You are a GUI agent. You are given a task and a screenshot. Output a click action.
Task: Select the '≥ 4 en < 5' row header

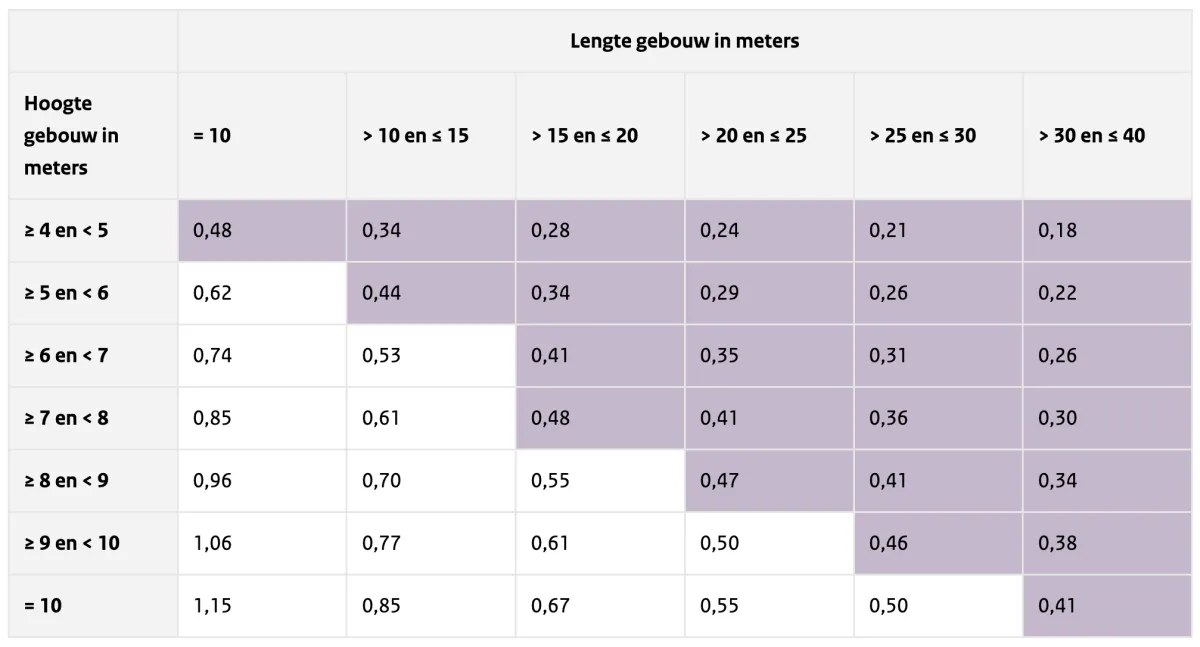pyautogui.click(x=67, y=230)
